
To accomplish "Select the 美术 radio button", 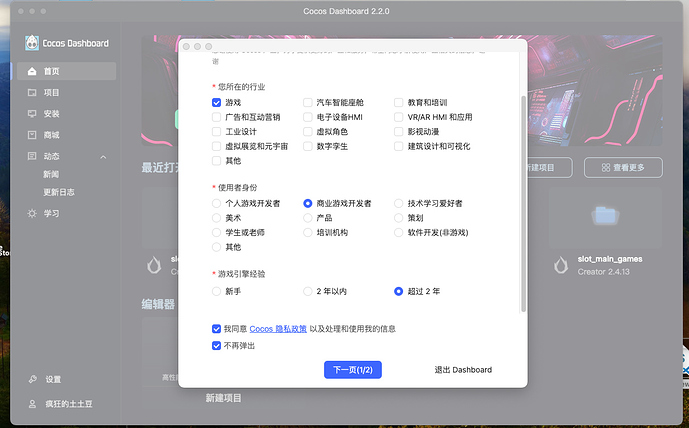I will coord(216,218).
